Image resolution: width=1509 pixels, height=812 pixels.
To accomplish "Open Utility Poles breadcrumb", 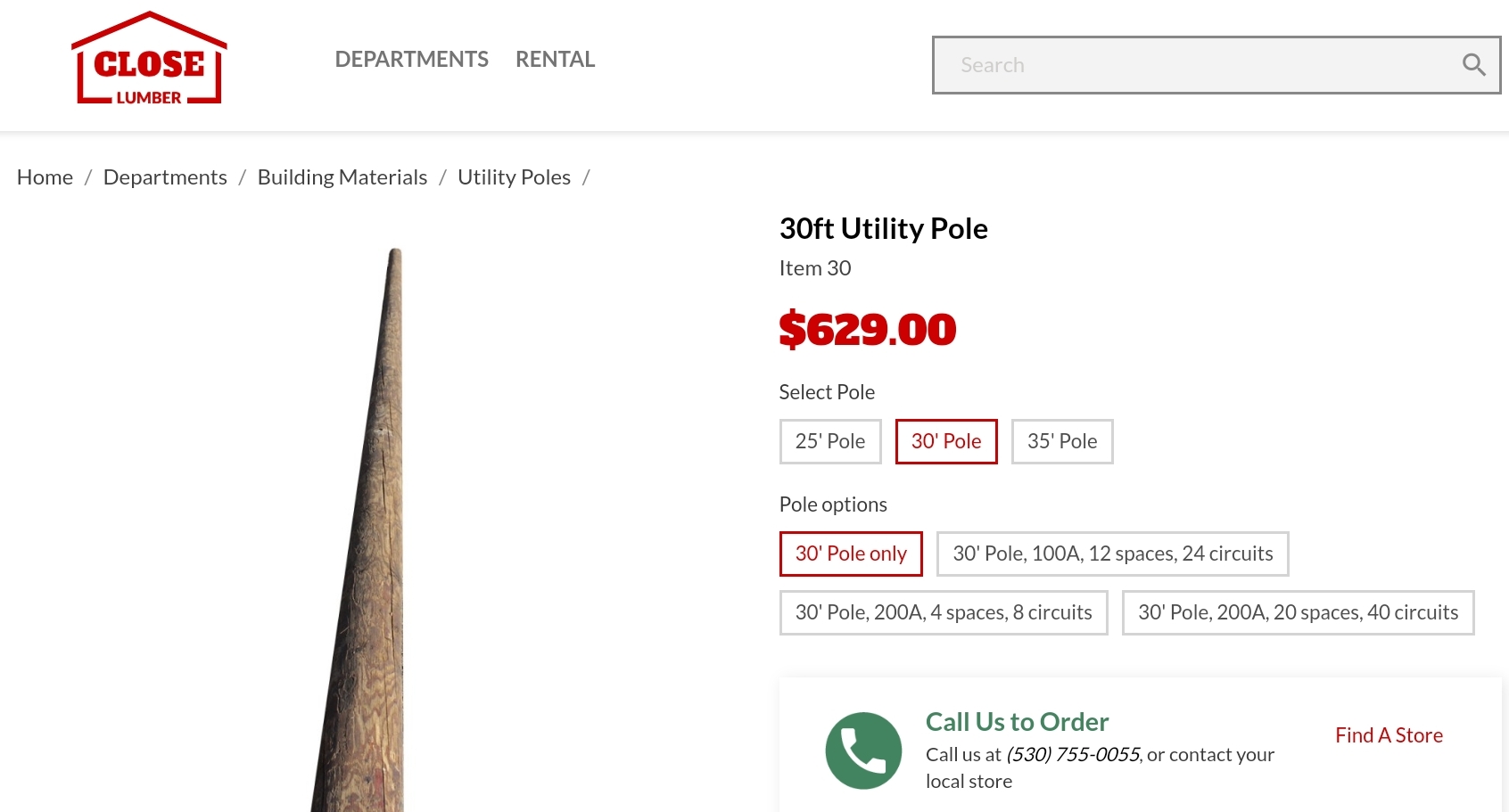I will pos(514,177).
